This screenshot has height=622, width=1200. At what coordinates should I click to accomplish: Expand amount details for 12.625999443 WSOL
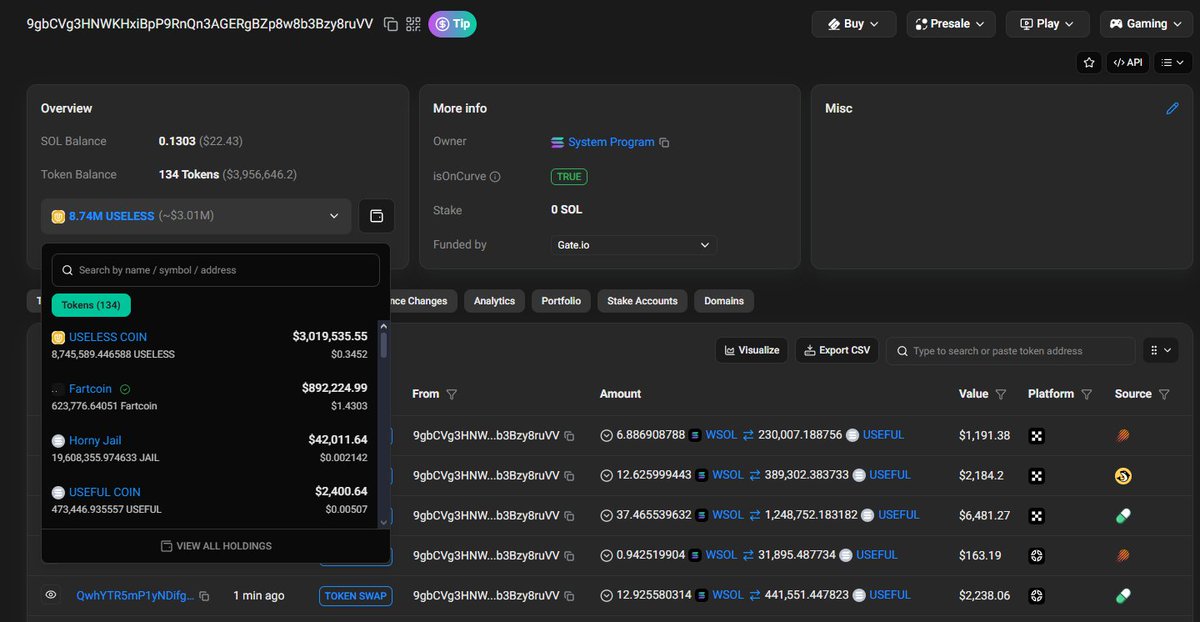tap(606, 475)
